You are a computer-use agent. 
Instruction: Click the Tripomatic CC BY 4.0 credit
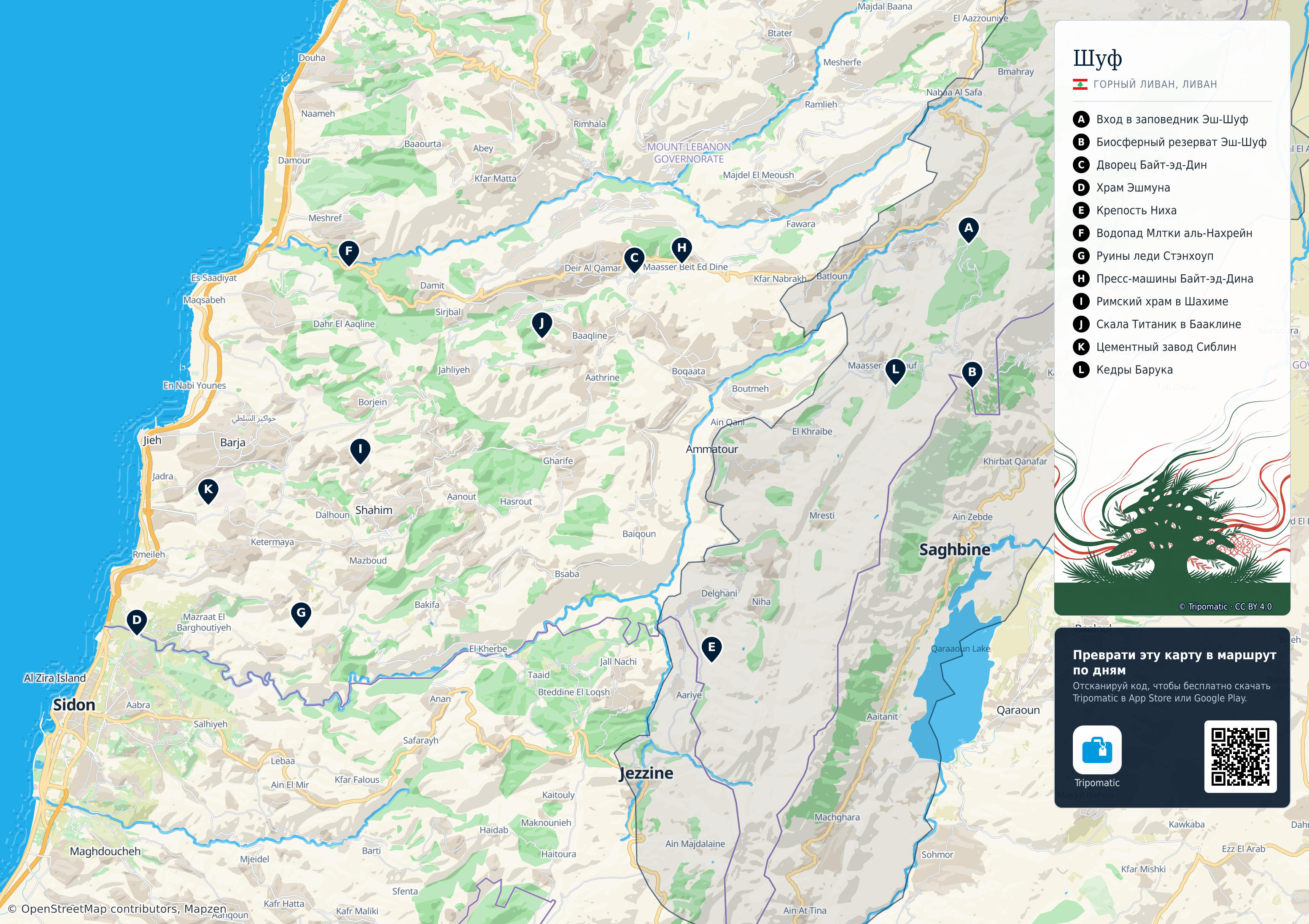point(1225,607)
